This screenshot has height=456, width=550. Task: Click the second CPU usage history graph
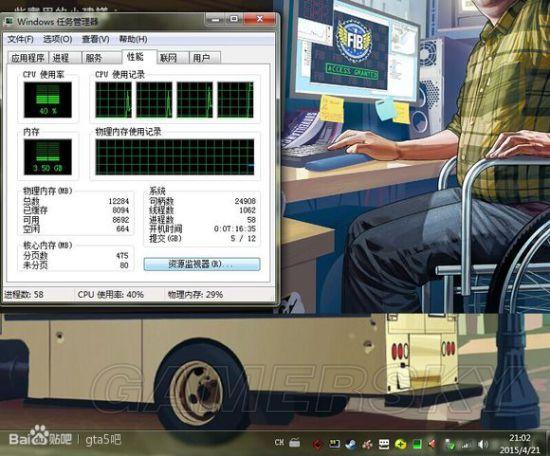(x=154, y=100)
